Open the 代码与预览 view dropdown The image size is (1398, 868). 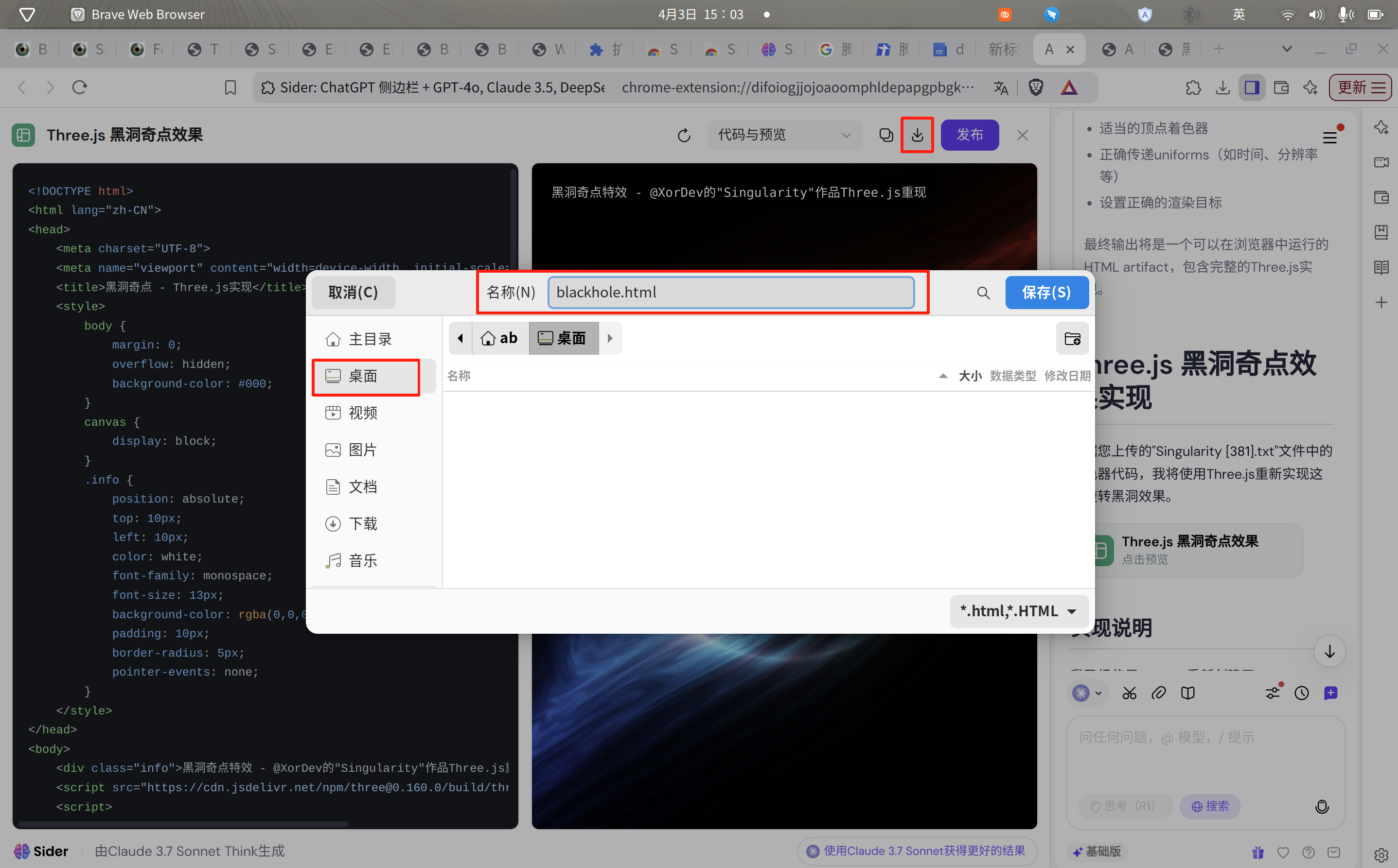click(784, 135)
